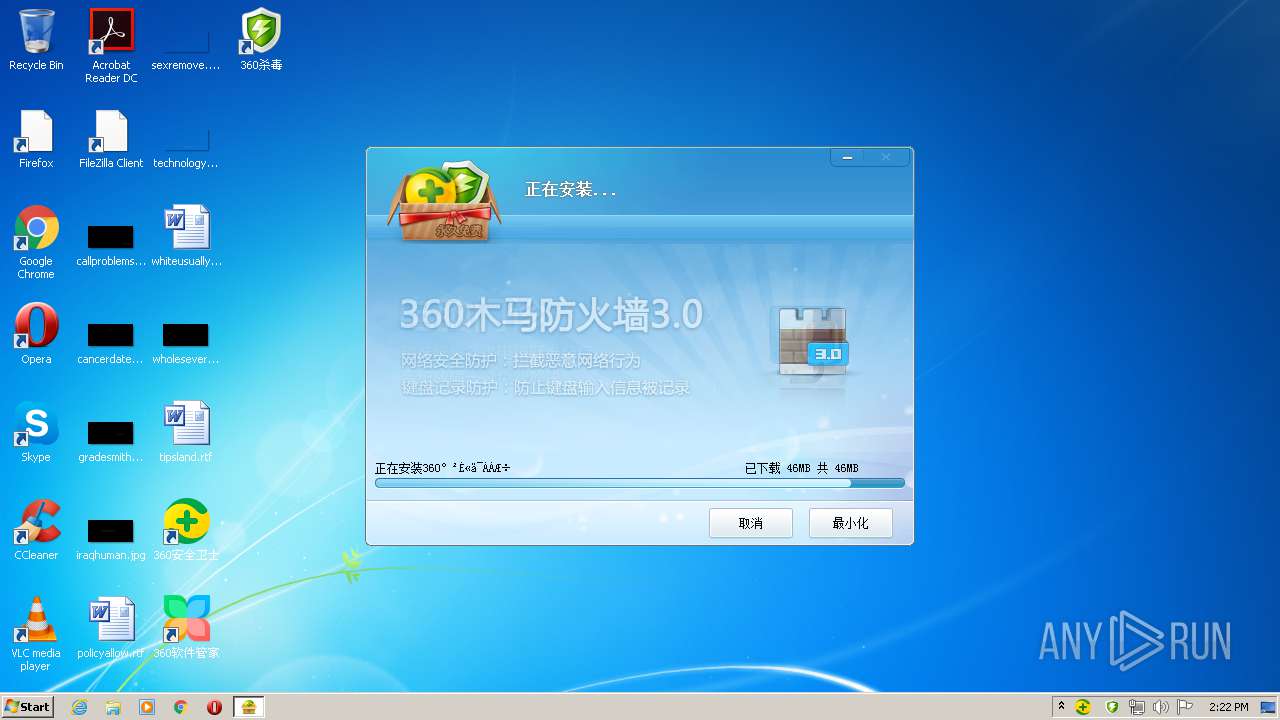Screen dimensions: 1280x720
Task: Open Windows Explorer from taskbar
Action: coord(113,707)
